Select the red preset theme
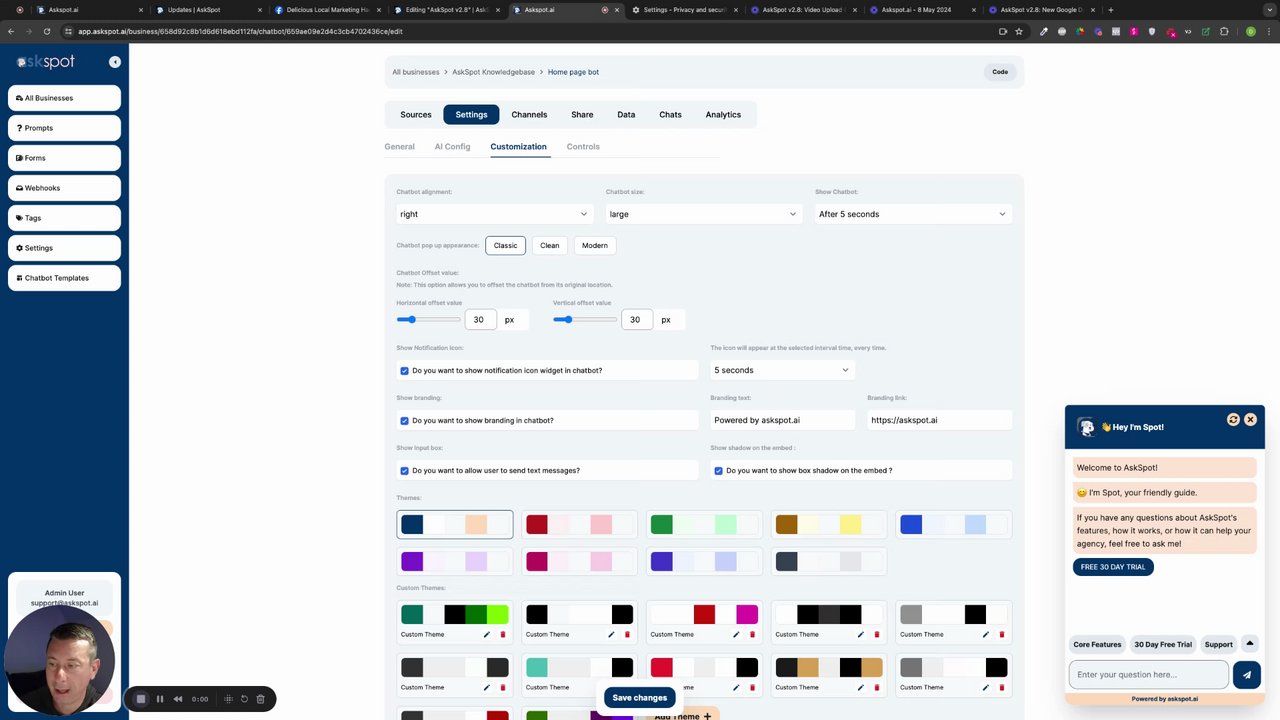This screenshot has width=1280, height=720. pyautogui.click(x=579, y=525)
